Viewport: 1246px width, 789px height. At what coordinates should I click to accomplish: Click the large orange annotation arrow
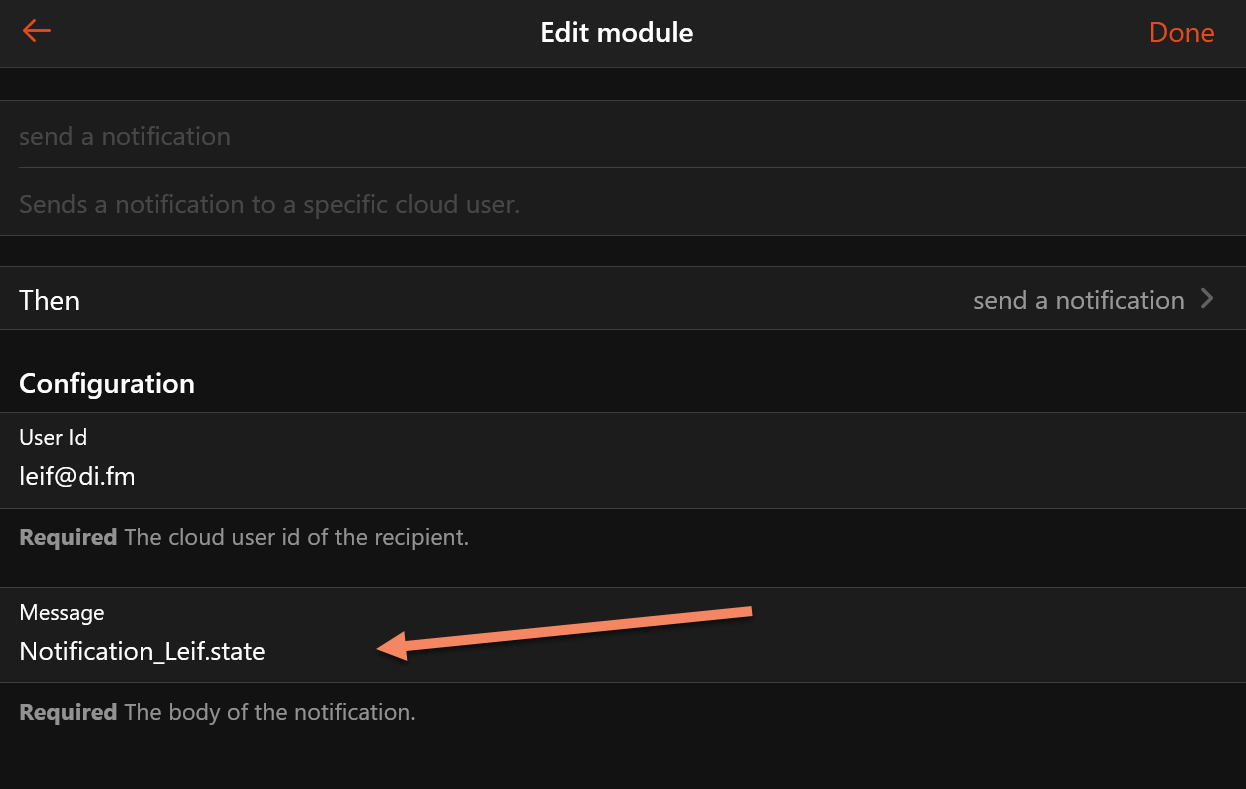[x=565, y=631]
